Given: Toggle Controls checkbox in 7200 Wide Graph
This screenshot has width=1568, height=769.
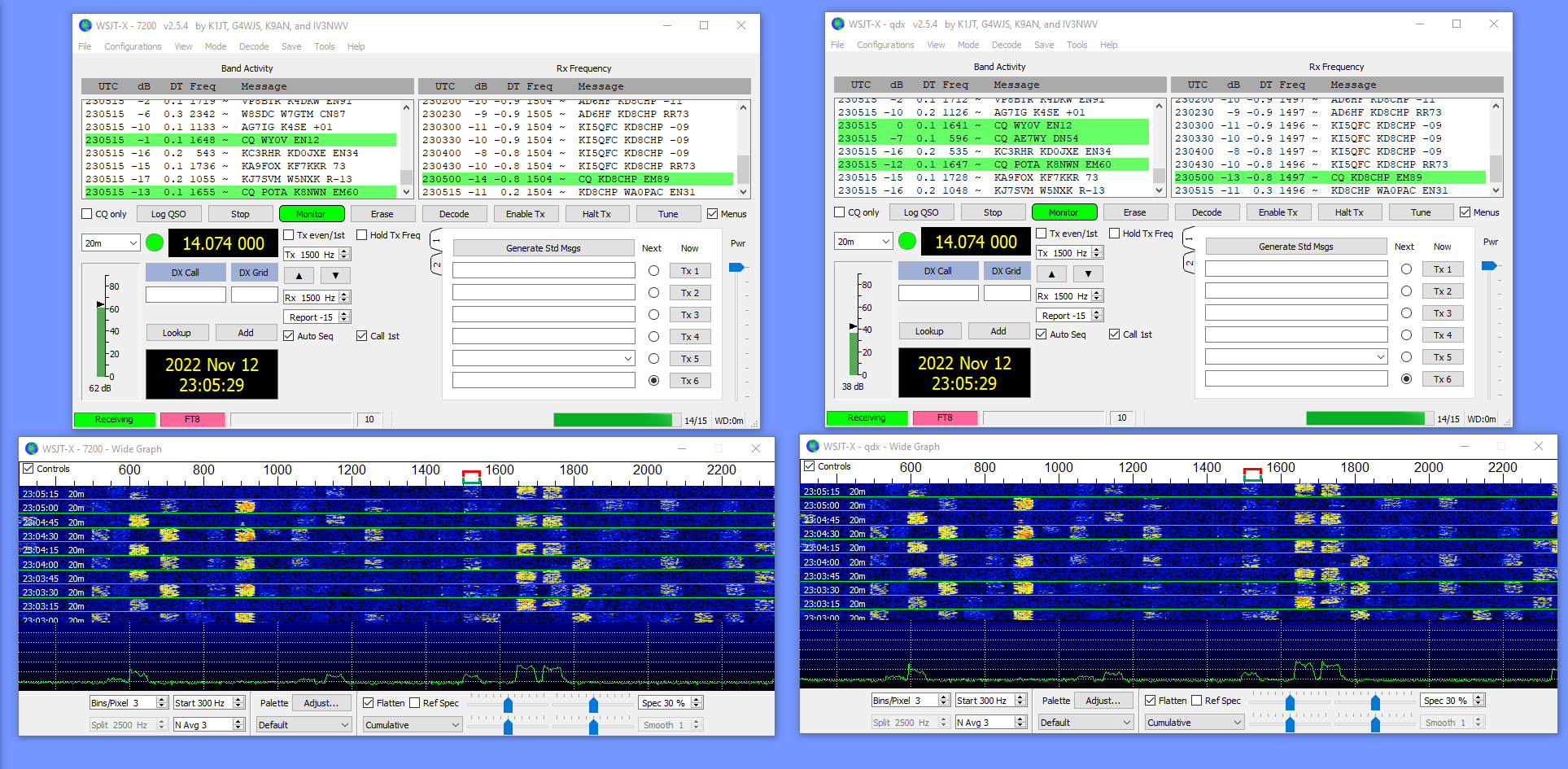Looking at the screenshot, I should click(x=28, y=469).
